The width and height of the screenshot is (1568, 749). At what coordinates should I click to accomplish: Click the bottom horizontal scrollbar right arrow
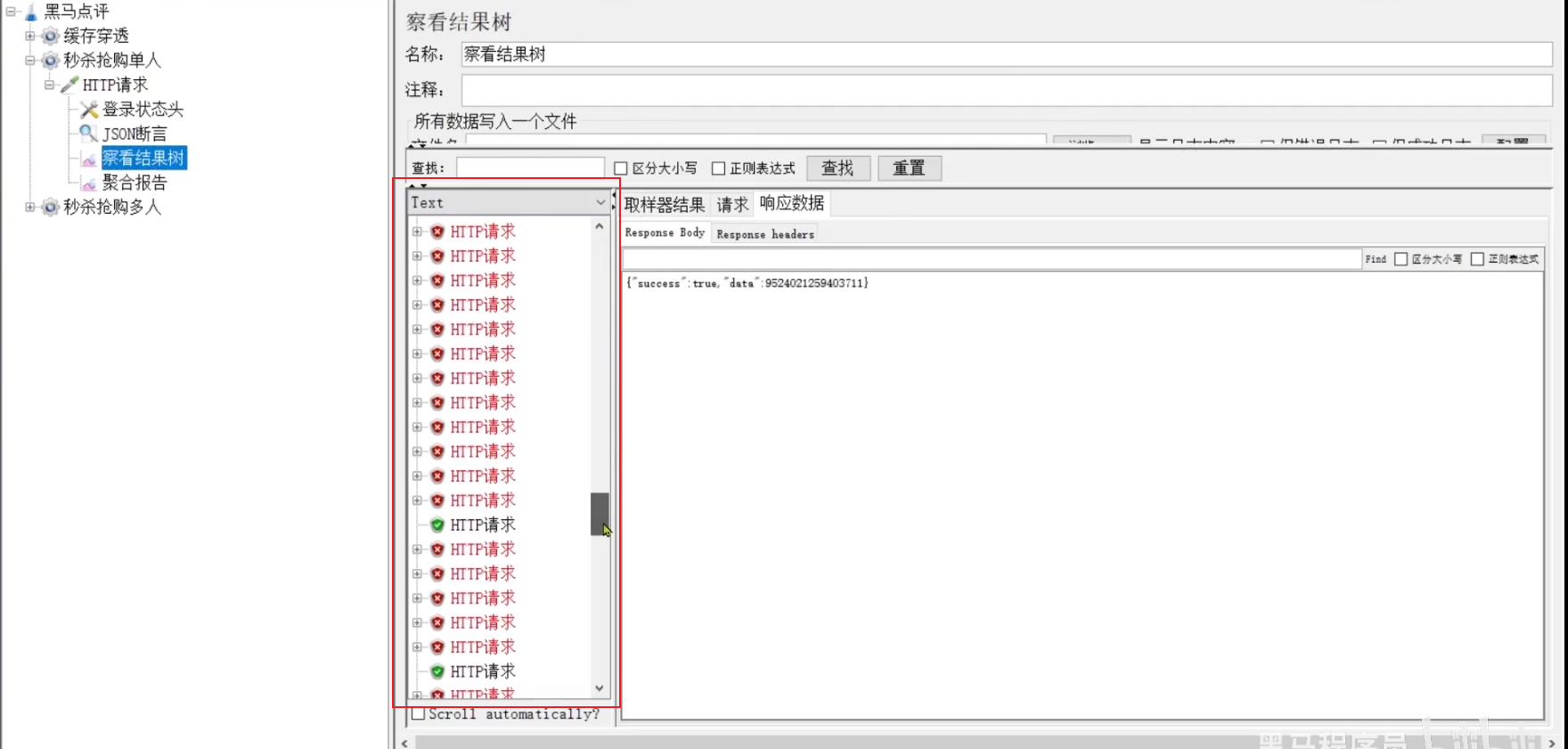1552,743
